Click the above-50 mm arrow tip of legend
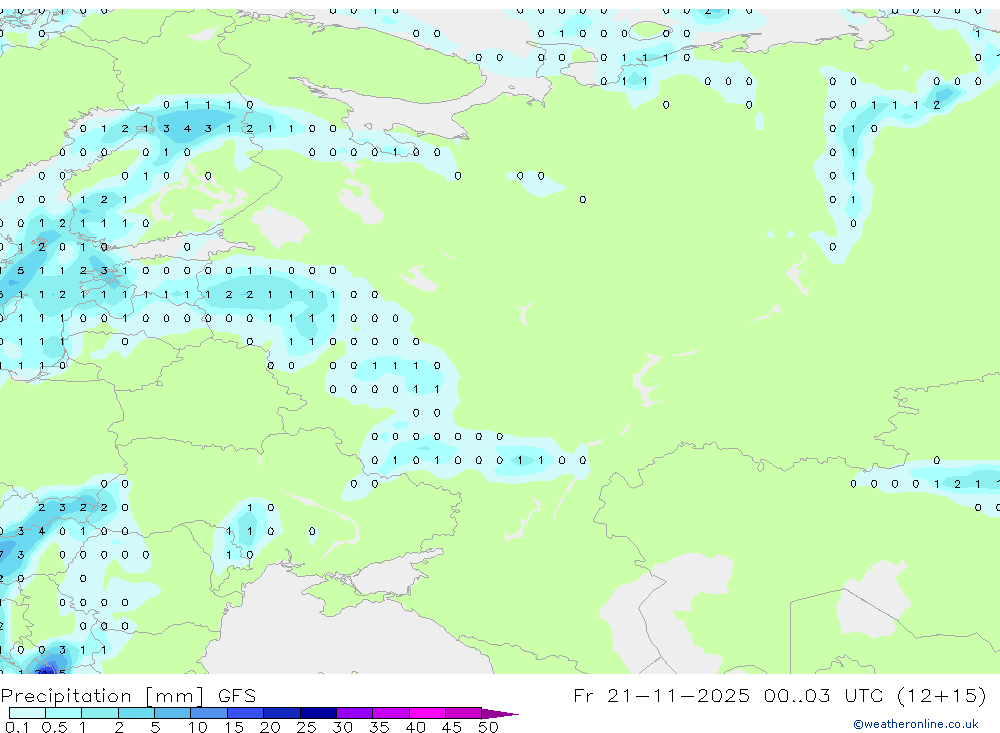 click(x=499, y=714)
